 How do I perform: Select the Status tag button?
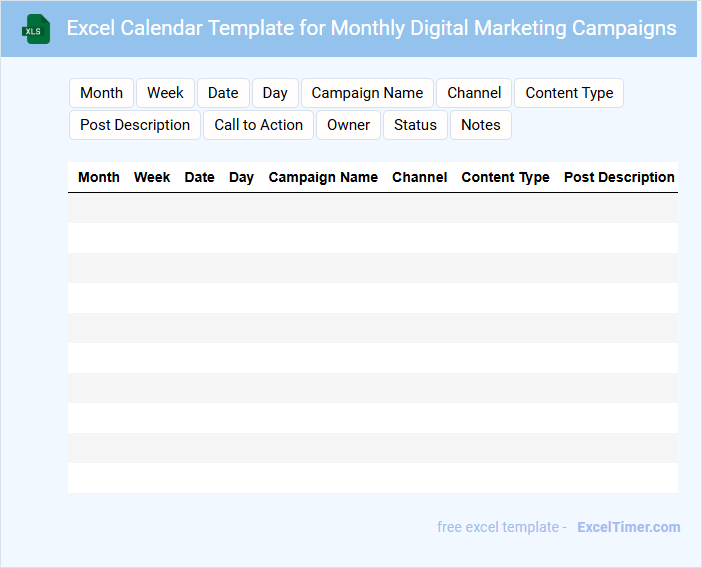click(x=415, y=125)
